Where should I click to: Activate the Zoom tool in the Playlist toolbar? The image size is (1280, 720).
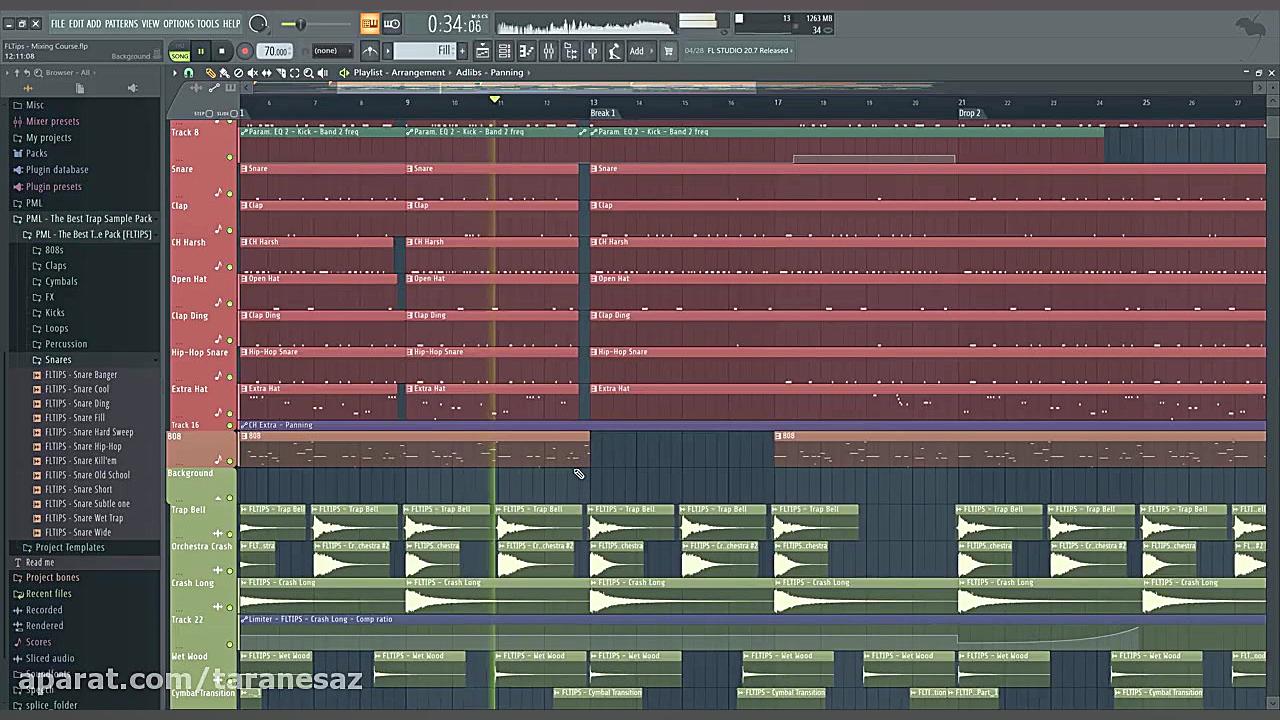(x=309, y=72)
